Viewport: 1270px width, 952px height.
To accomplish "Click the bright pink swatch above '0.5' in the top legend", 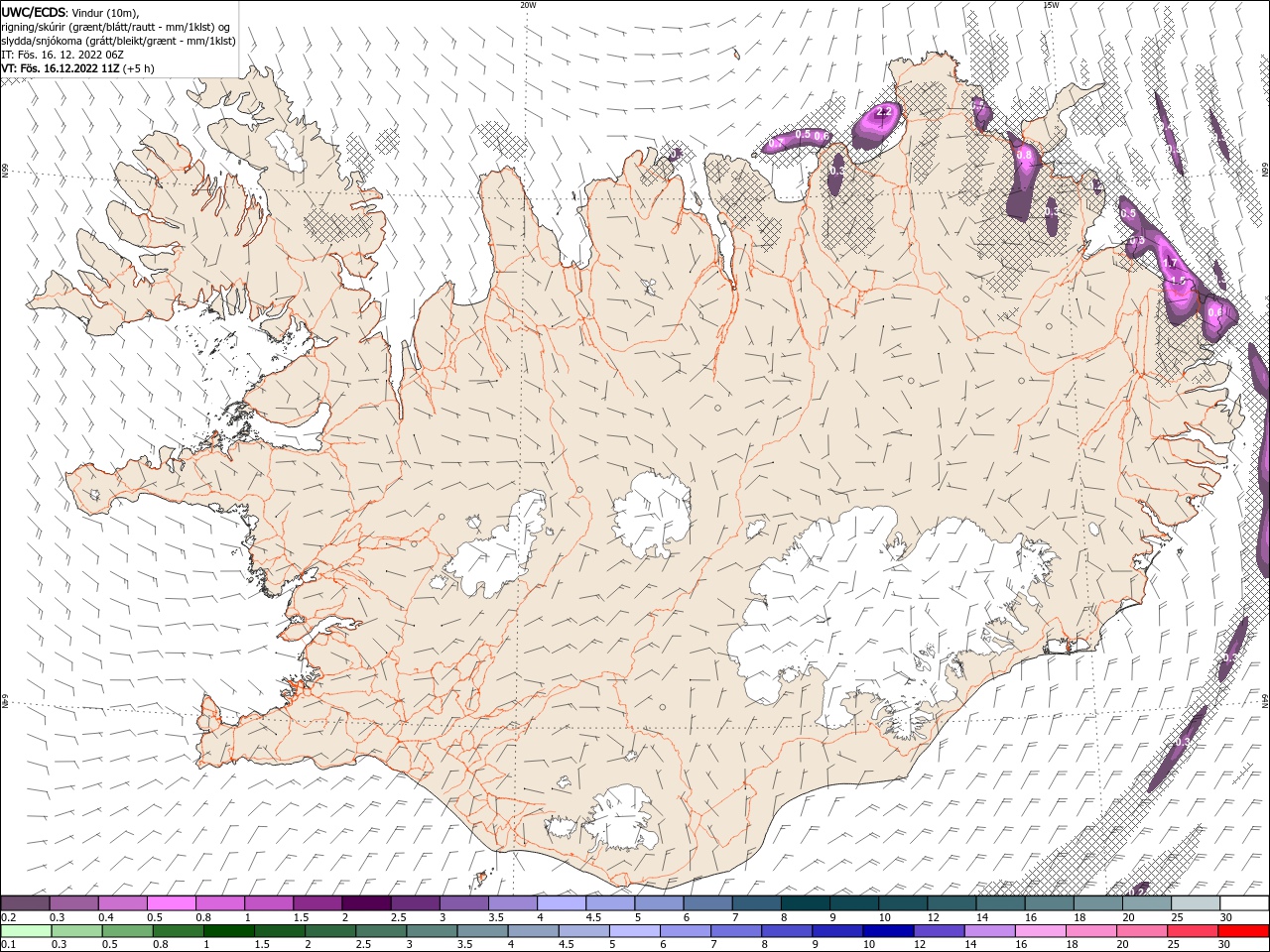I will (171, 903).
